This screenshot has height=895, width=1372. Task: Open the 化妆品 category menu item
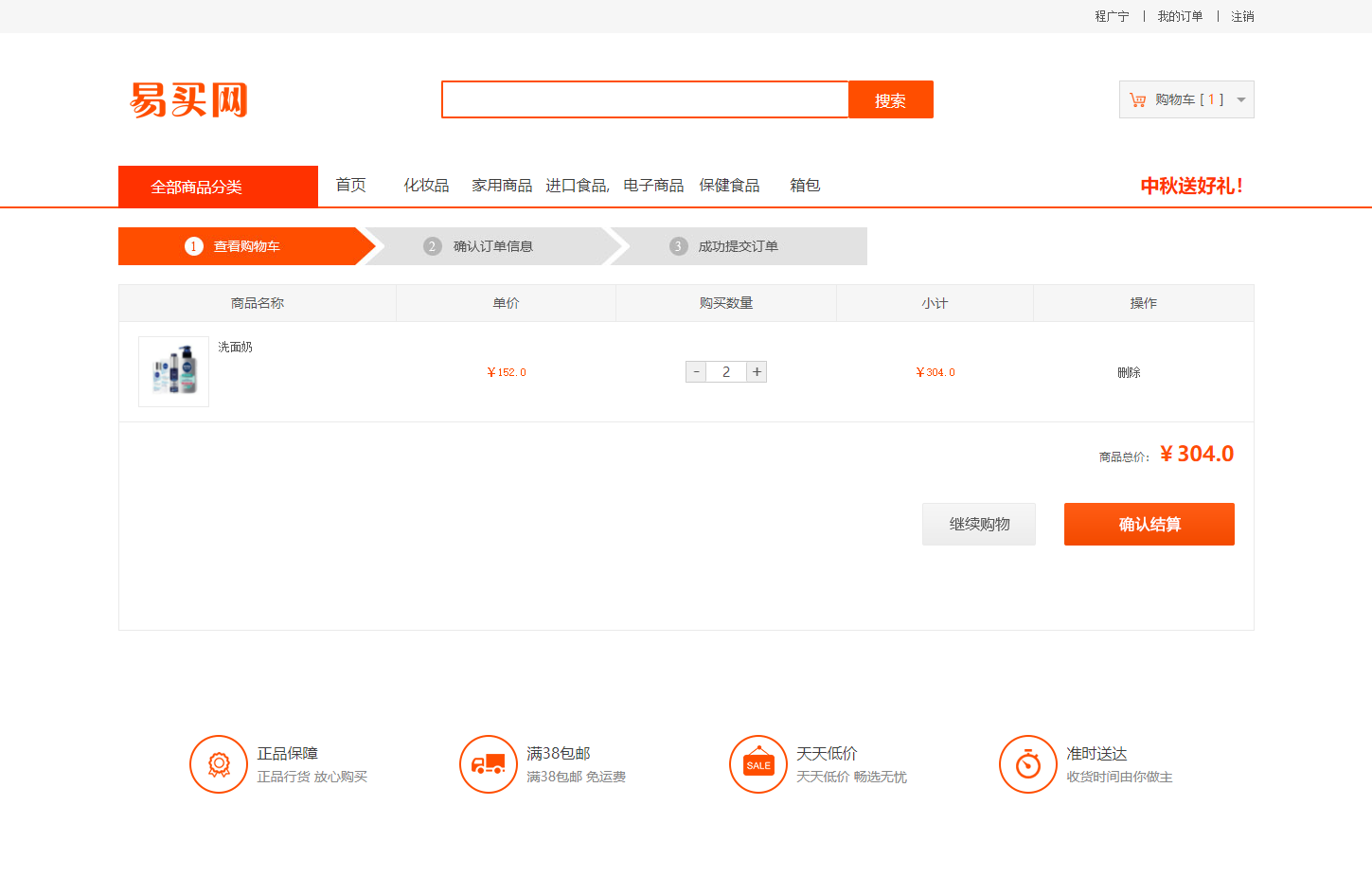tap(426, 185)
